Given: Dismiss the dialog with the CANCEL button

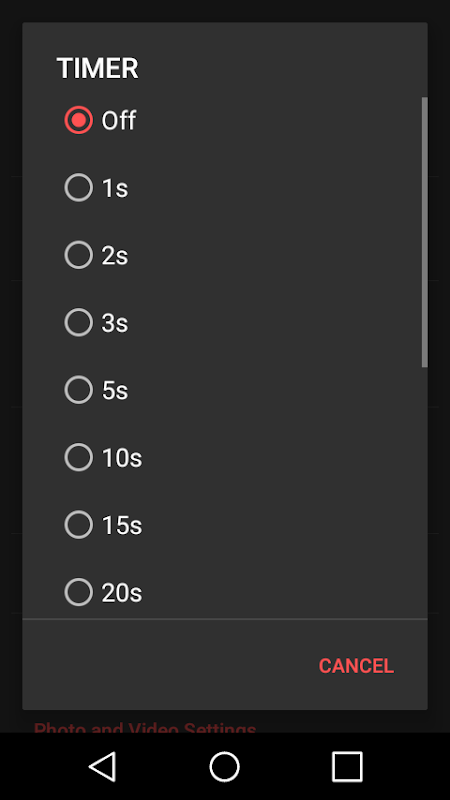Looking at the screenshot, I should [356, 666].
